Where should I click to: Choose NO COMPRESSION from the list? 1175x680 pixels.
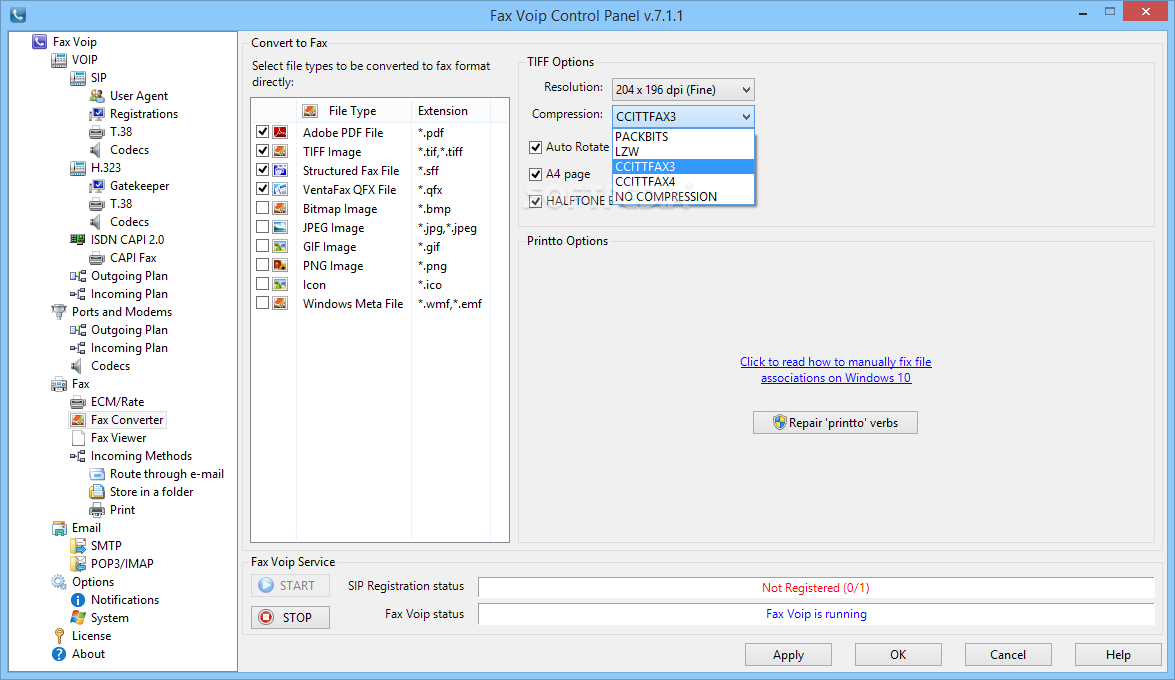pos(683,196)
